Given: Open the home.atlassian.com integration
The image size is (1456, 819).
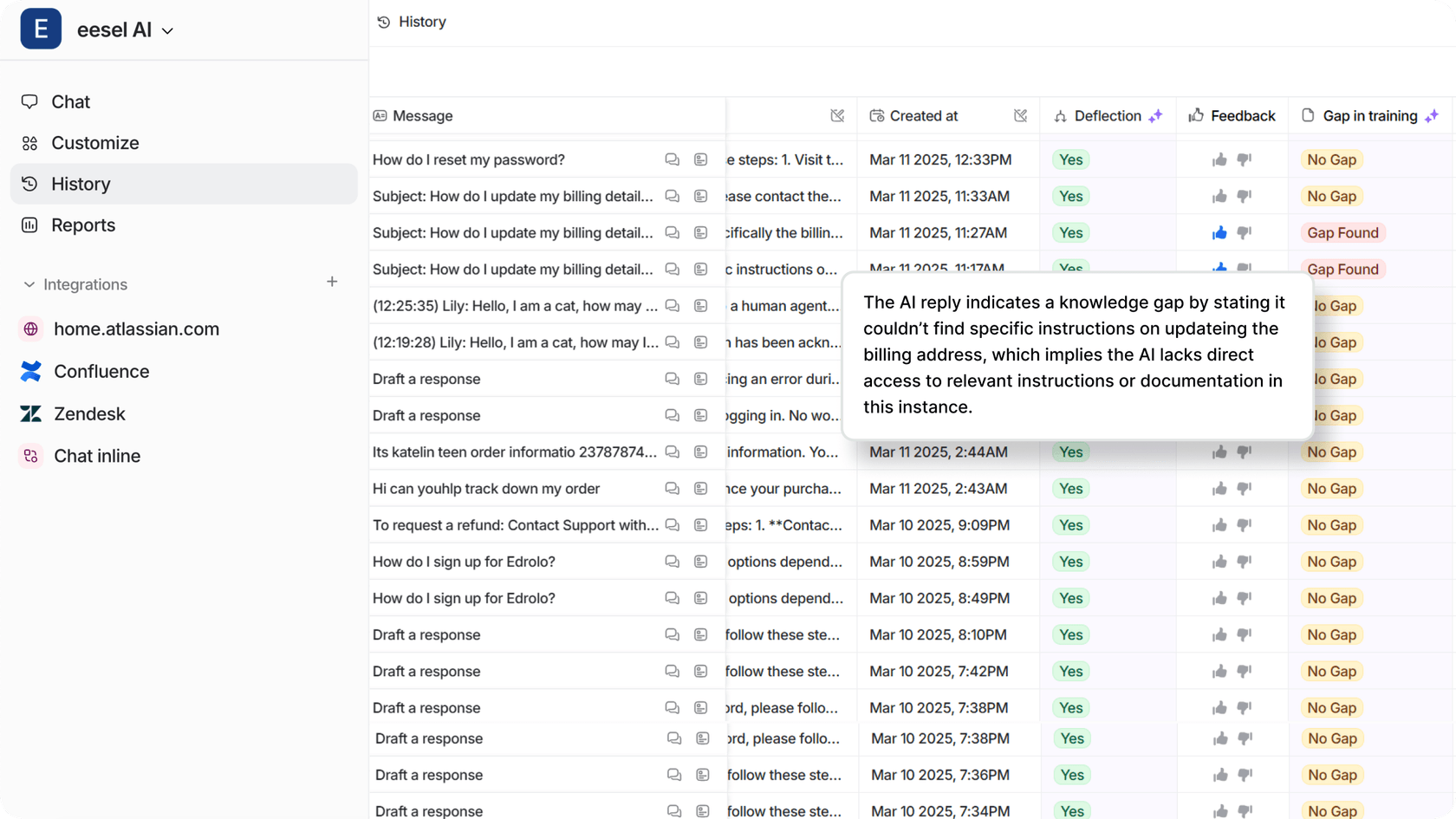Looking at the screenshot, I should click(136, 329).
